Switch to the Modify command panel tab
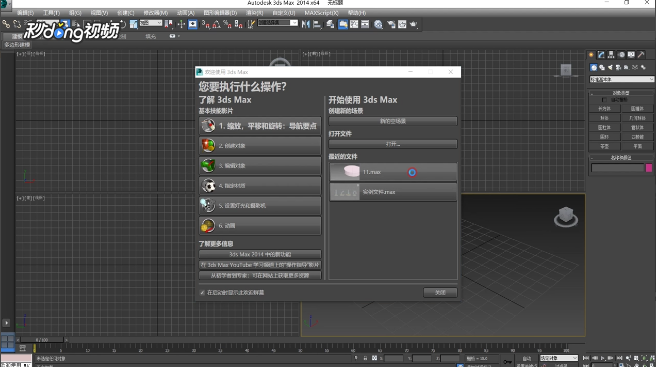Image resolution: width=656 pixels, height=367 pixels. [x=601, y=54]
